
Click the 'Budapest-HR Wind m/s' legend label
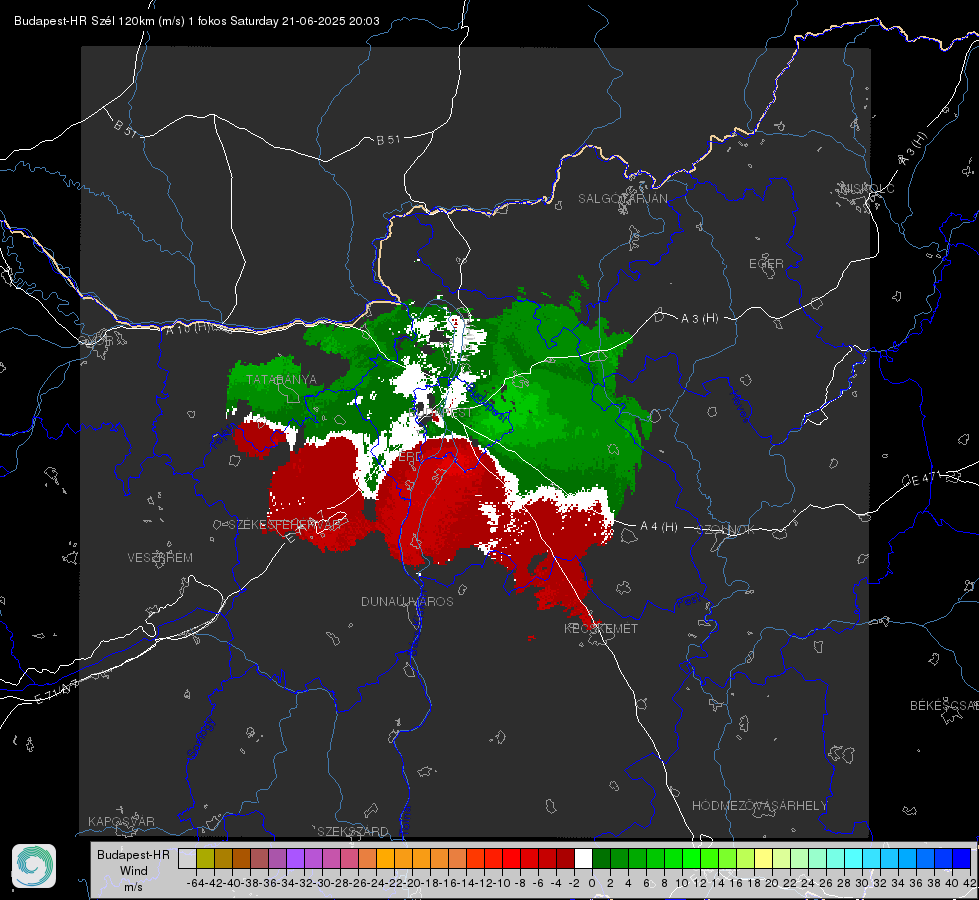click(x=134, y=871)
